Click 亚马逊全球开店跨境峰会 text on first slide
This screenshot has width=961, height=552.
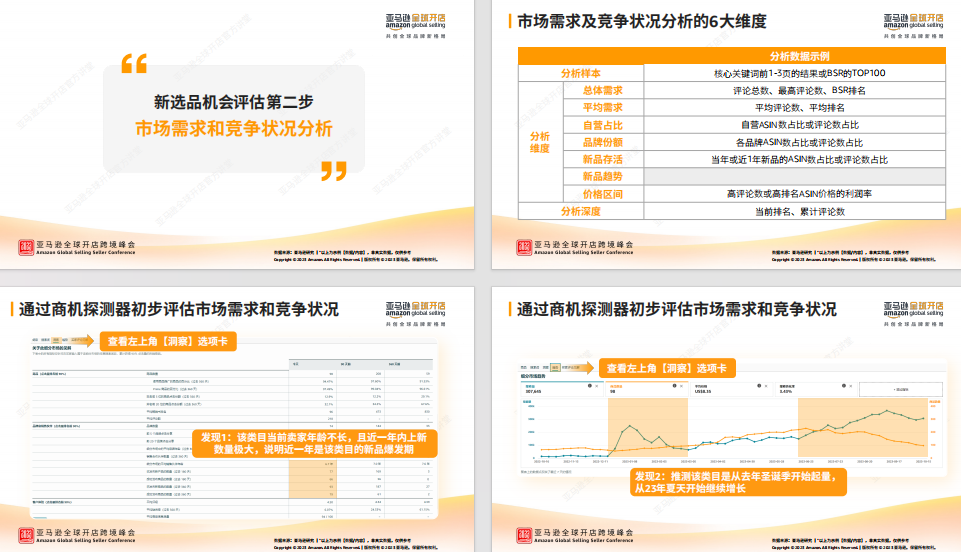pos(86,244)
